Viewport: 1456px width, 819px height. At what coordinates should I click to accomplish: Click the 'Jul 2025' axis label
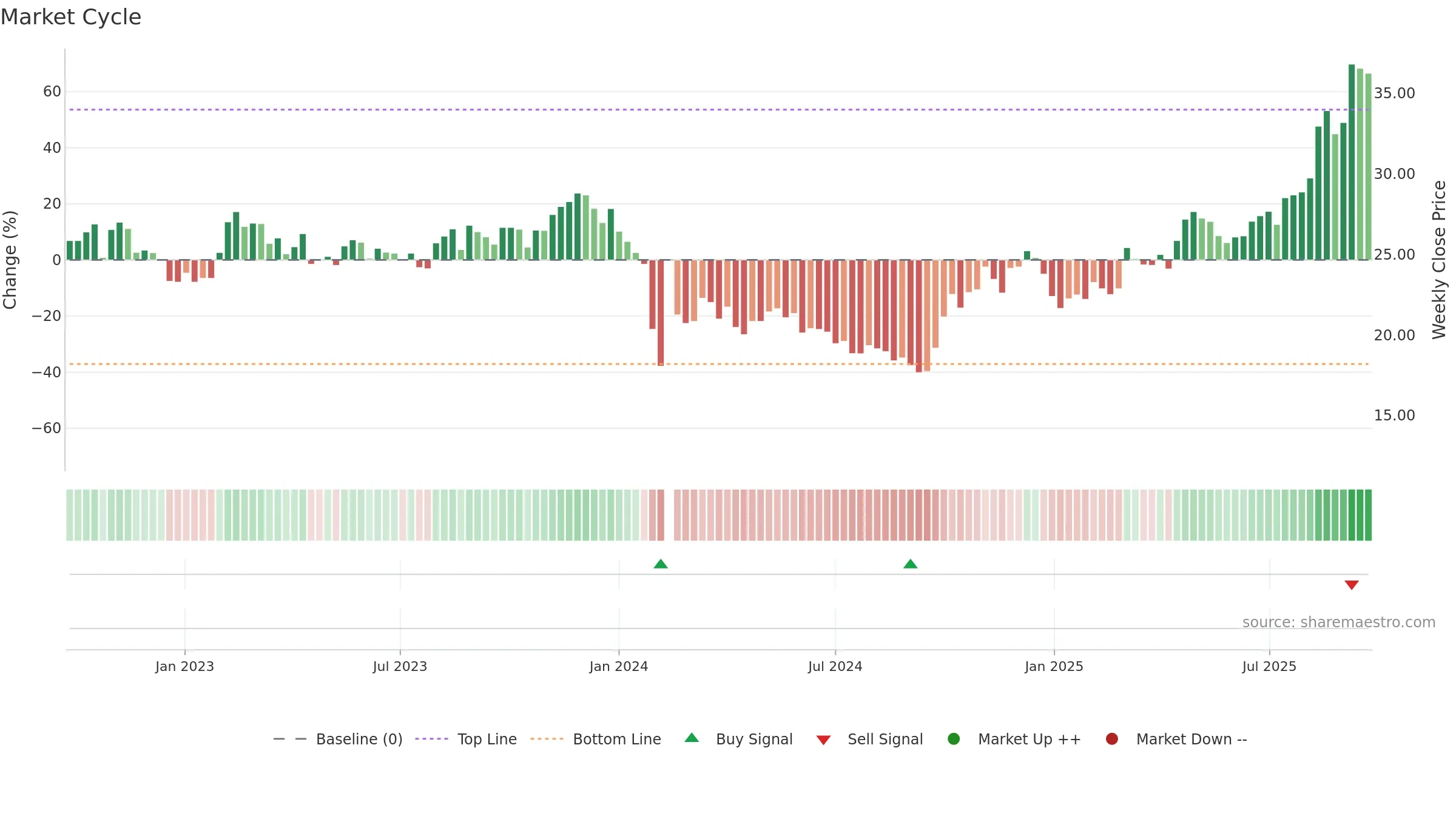(x=1269, y=667)
